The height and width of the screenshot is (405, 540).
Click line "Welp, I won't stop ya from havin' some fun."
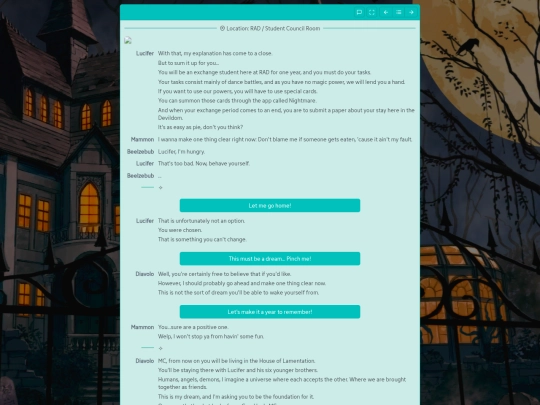pos(211,336)
